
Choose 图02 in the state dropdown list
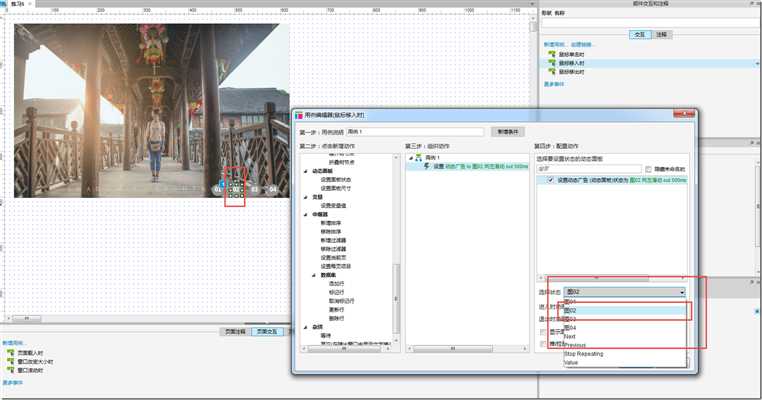(x=625, y=310)
